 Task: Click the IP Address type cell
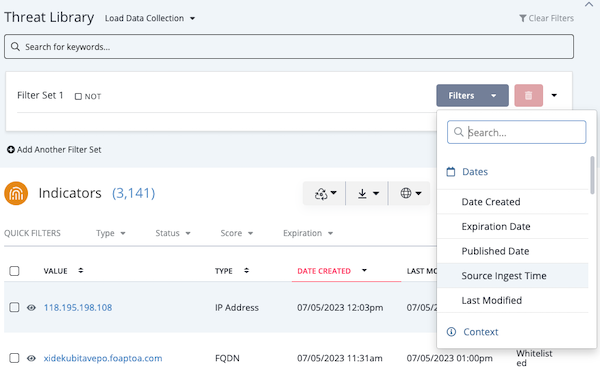point(237,308)
